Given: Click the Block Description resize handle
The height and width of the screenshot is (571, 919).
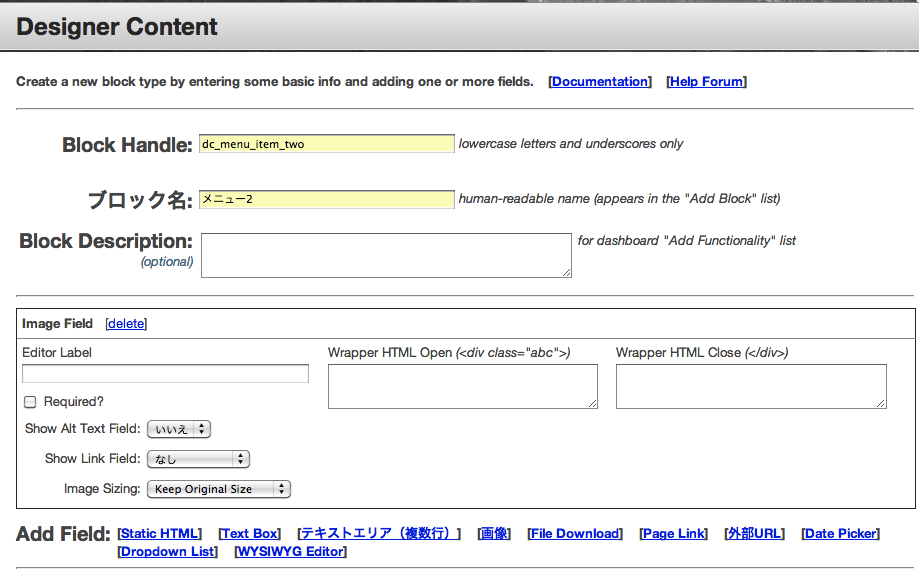Looking at the screenshot, I should (x=567, y=273).
